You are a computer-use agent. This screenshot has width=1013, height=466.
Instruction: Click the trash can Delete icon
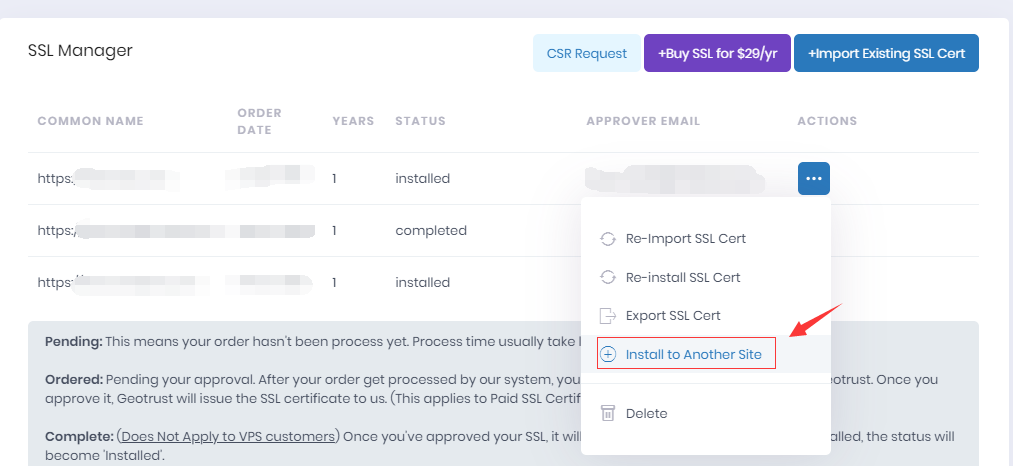click(608, 413)
